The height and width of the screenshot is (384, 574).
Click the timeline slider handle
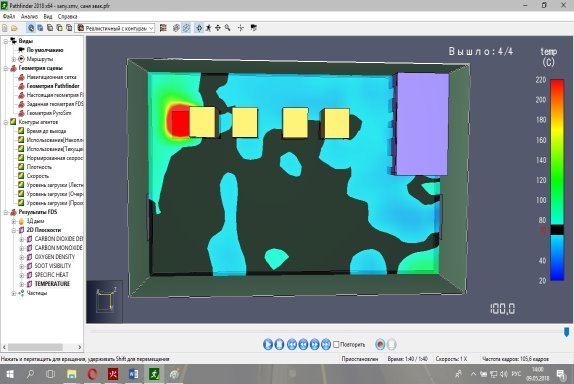[566, 332]
